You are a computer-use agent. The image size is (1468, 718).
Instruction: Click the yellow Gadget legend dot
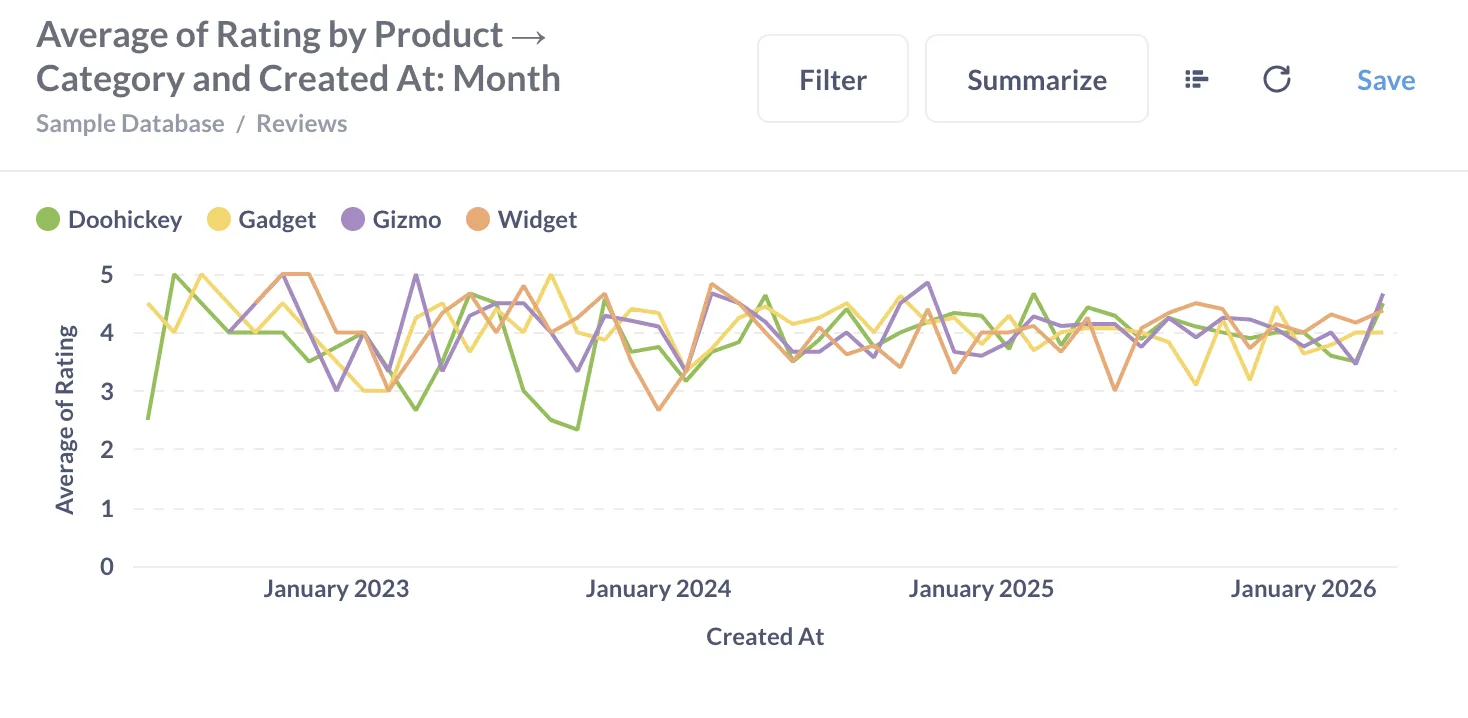(218, 219)
